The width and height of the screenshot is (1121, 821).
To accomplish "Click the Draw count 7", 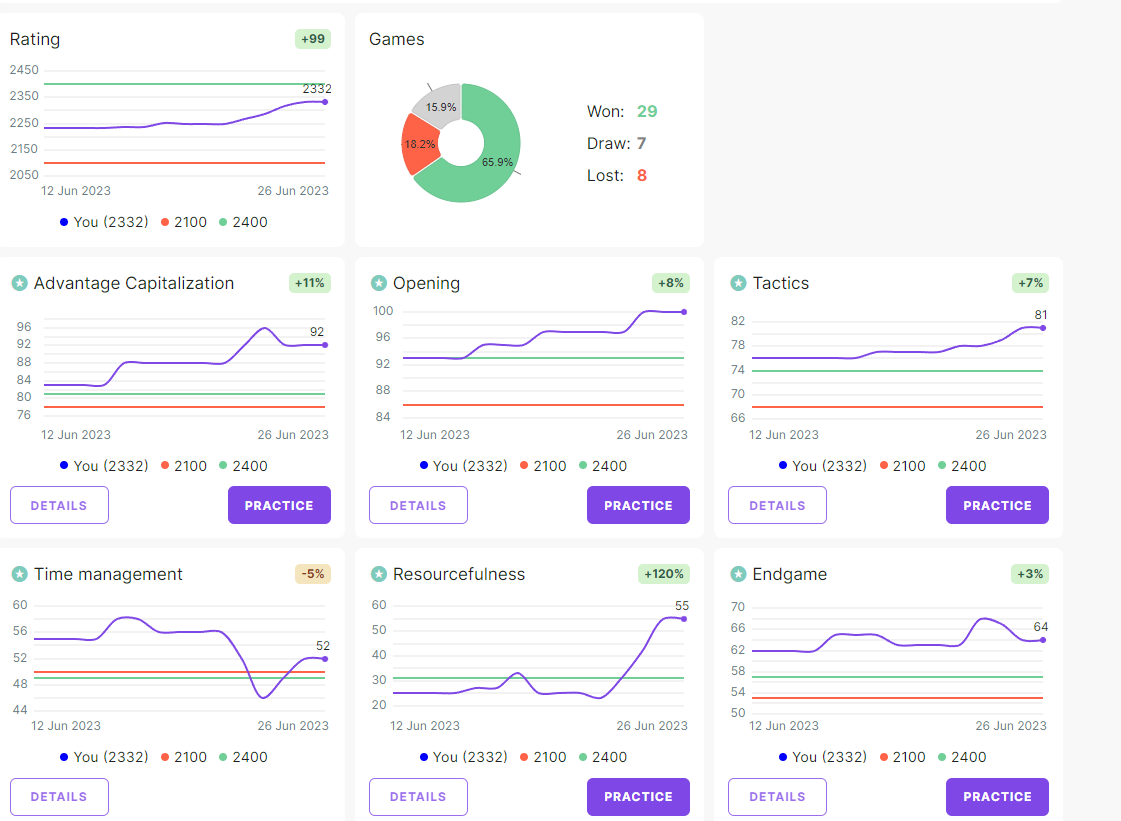I will (x=641, y=144).
